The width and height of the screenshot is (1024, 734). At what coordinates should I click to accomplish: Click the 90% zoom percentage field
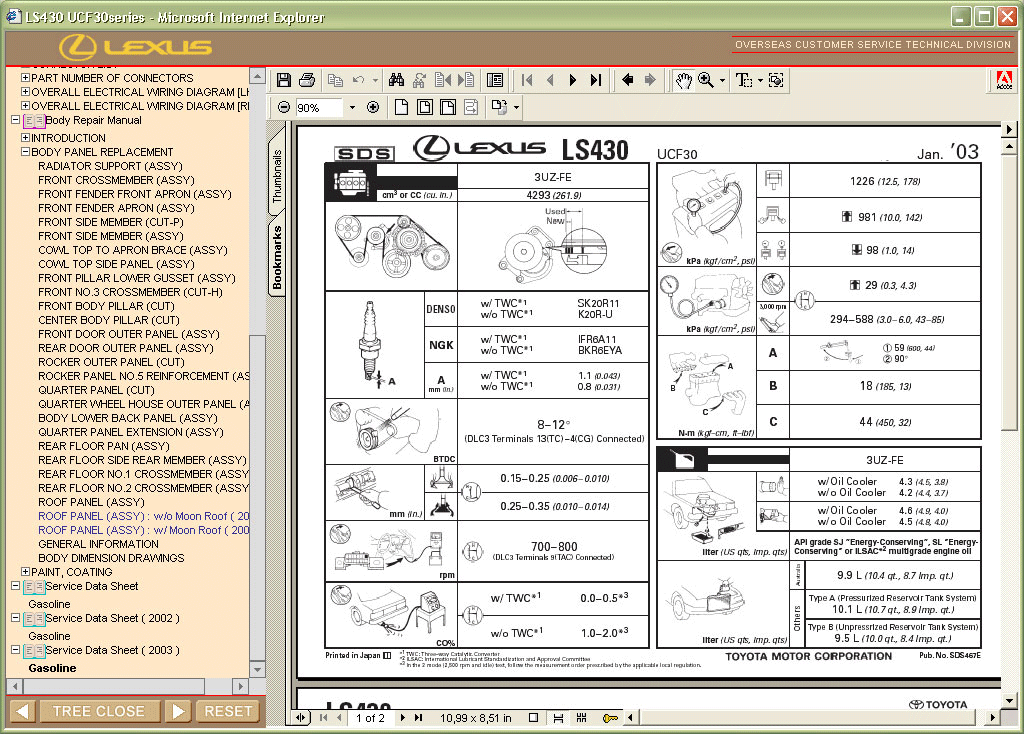(x=319, y=108)
